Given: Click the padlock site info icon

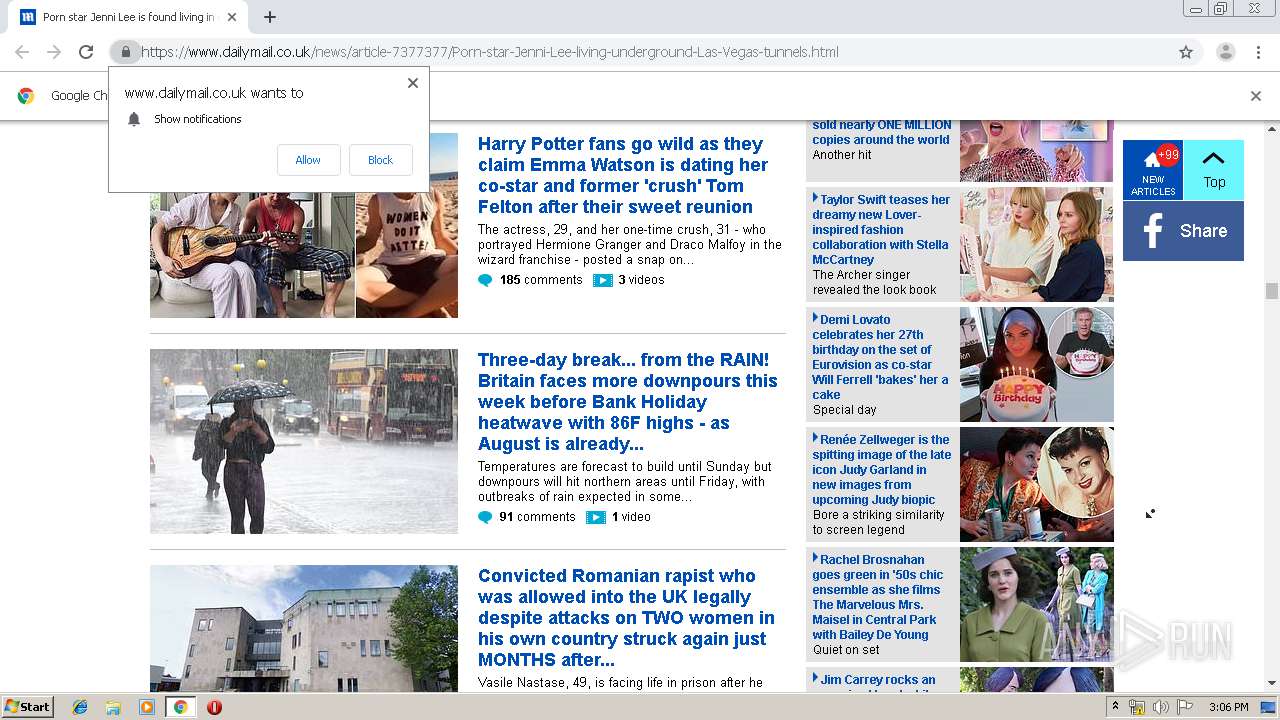Looking at the screenshot, I should 125,52.
